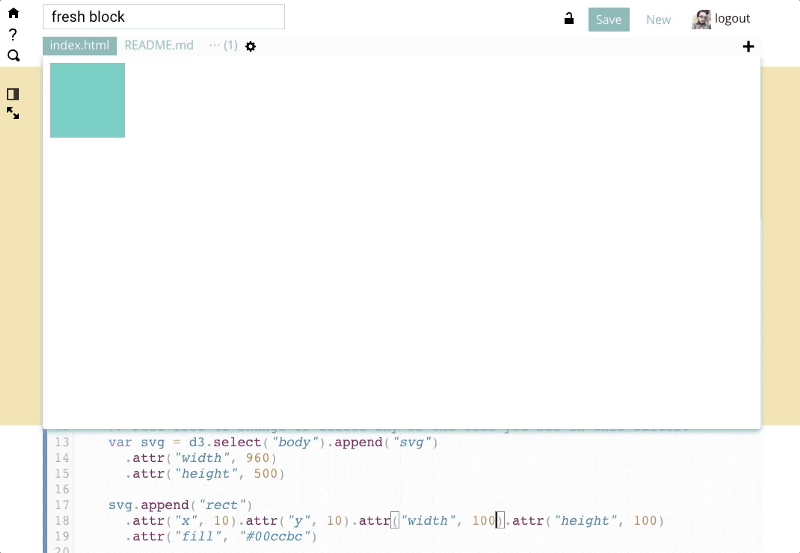The image size is (800, 553).
Task: Switch to README.md tab
Action: tap(159, 45)
